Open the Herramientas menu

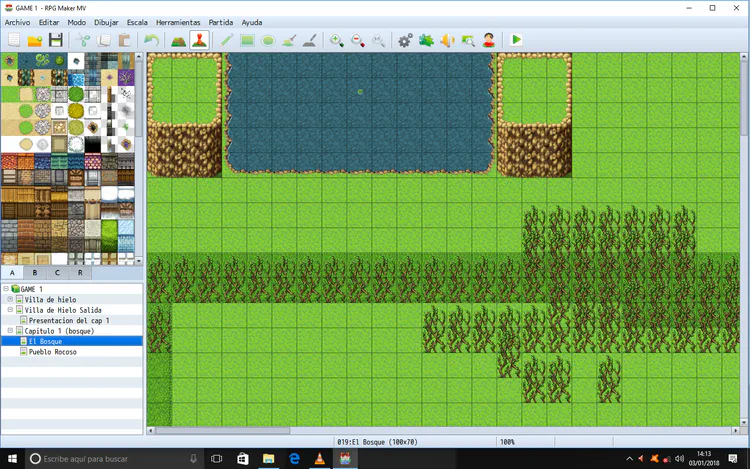coord(178,22)
